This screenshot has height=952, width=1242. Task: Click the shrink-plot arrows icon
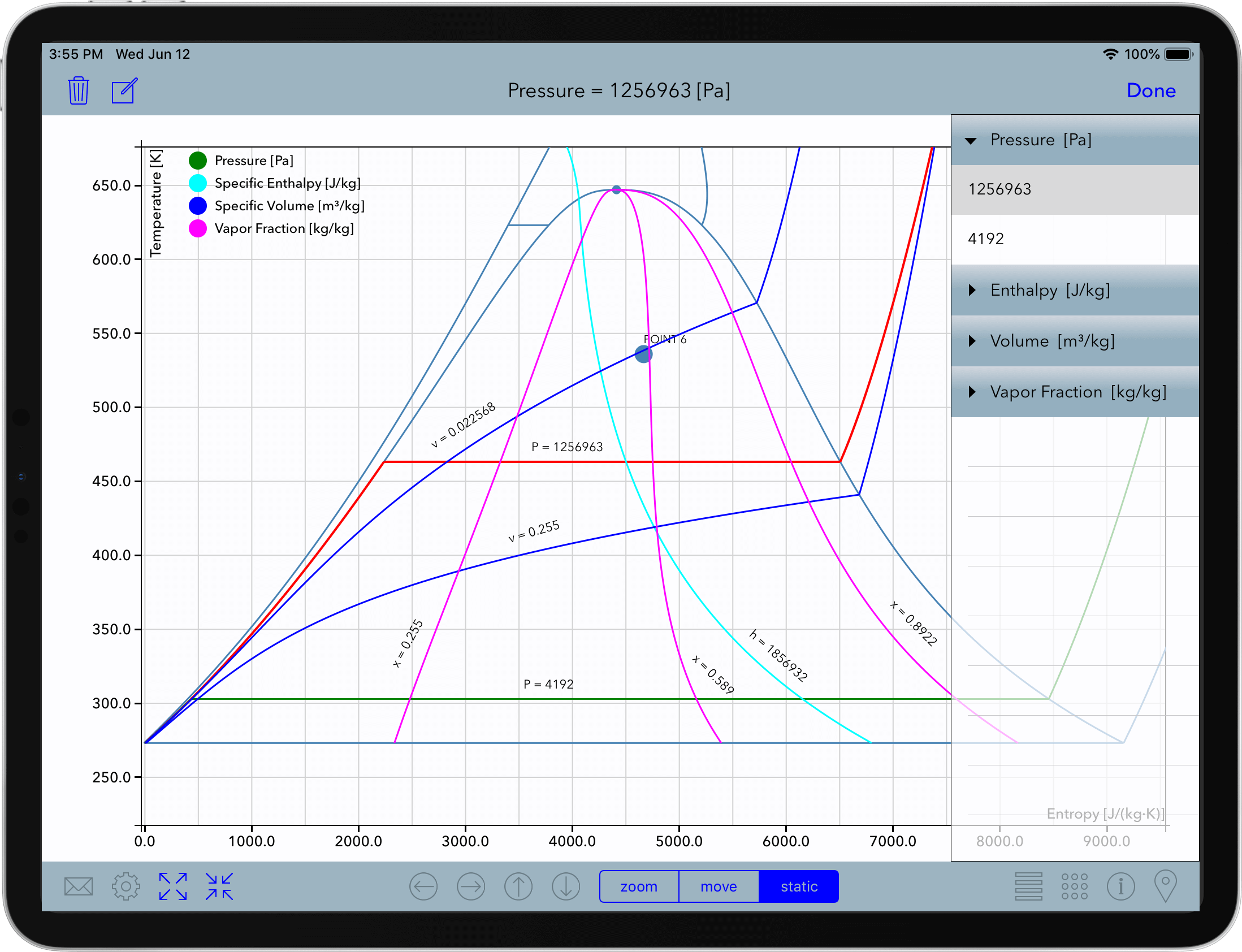click(219, 886)
